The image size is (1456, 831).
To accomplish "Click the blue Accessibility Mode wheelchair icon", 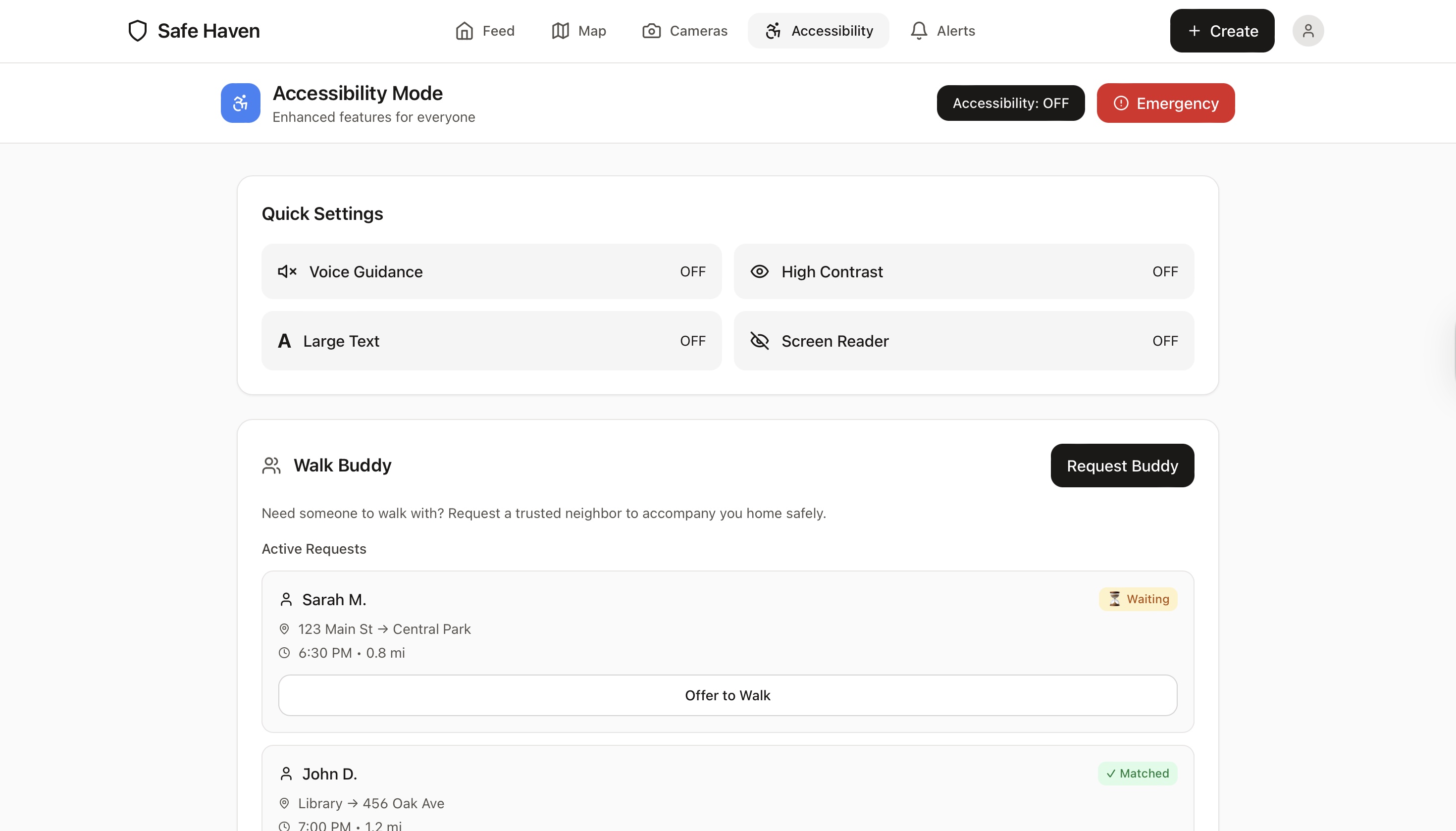I will [240, 104].
